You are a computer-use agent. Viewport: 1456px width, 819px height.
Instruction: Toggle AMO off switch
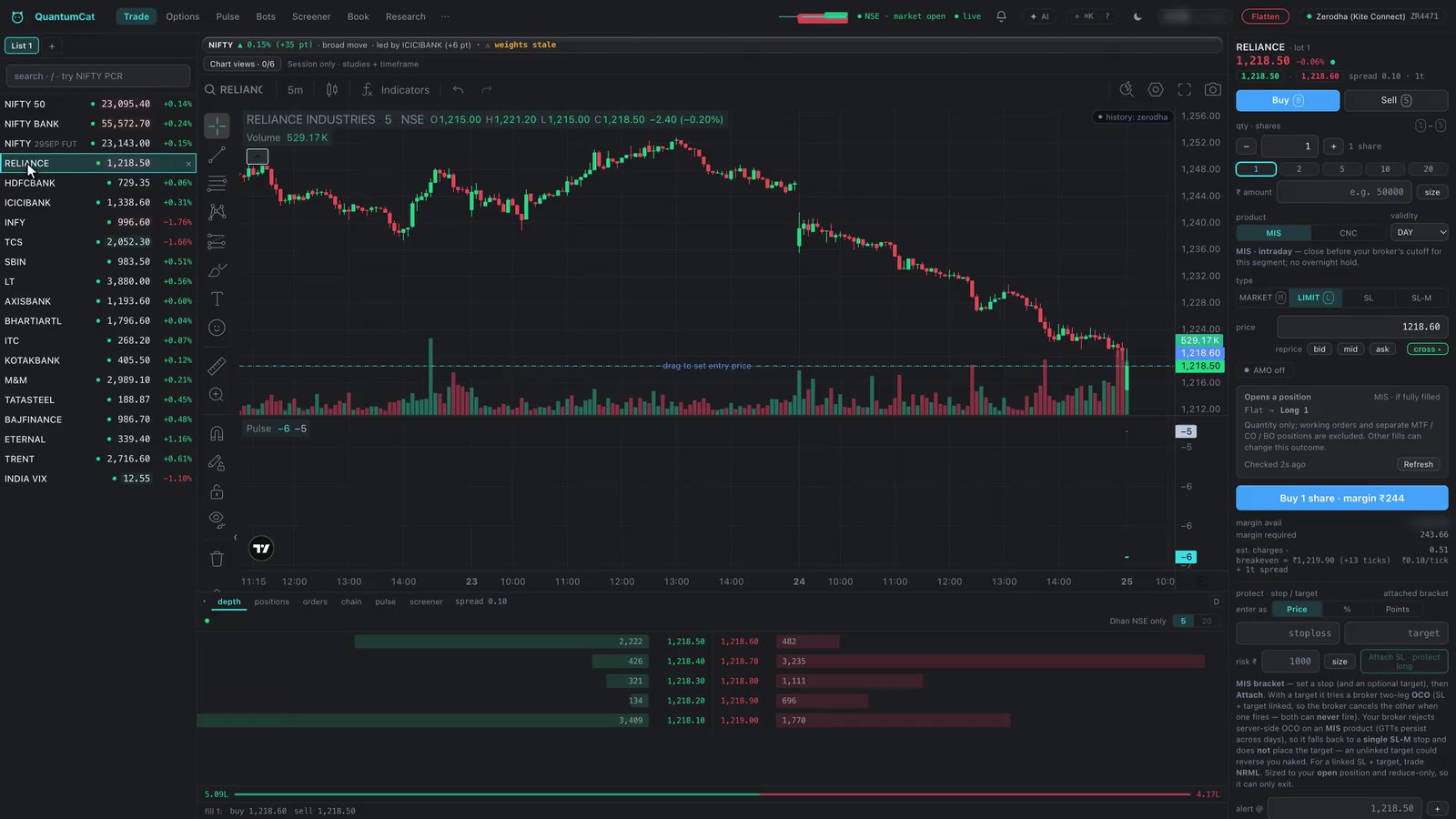1265,370
